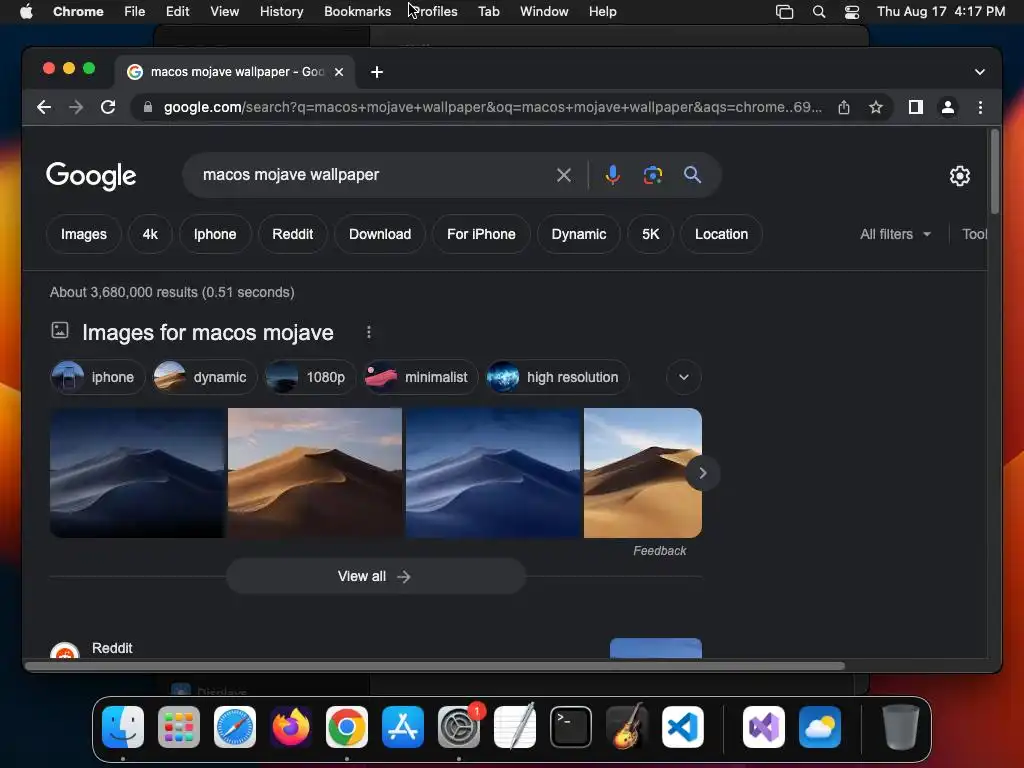Open the Bookmarks menu
Image resolution: width=1024 pixels, height=768 pixels.
(x=357, y=12)
